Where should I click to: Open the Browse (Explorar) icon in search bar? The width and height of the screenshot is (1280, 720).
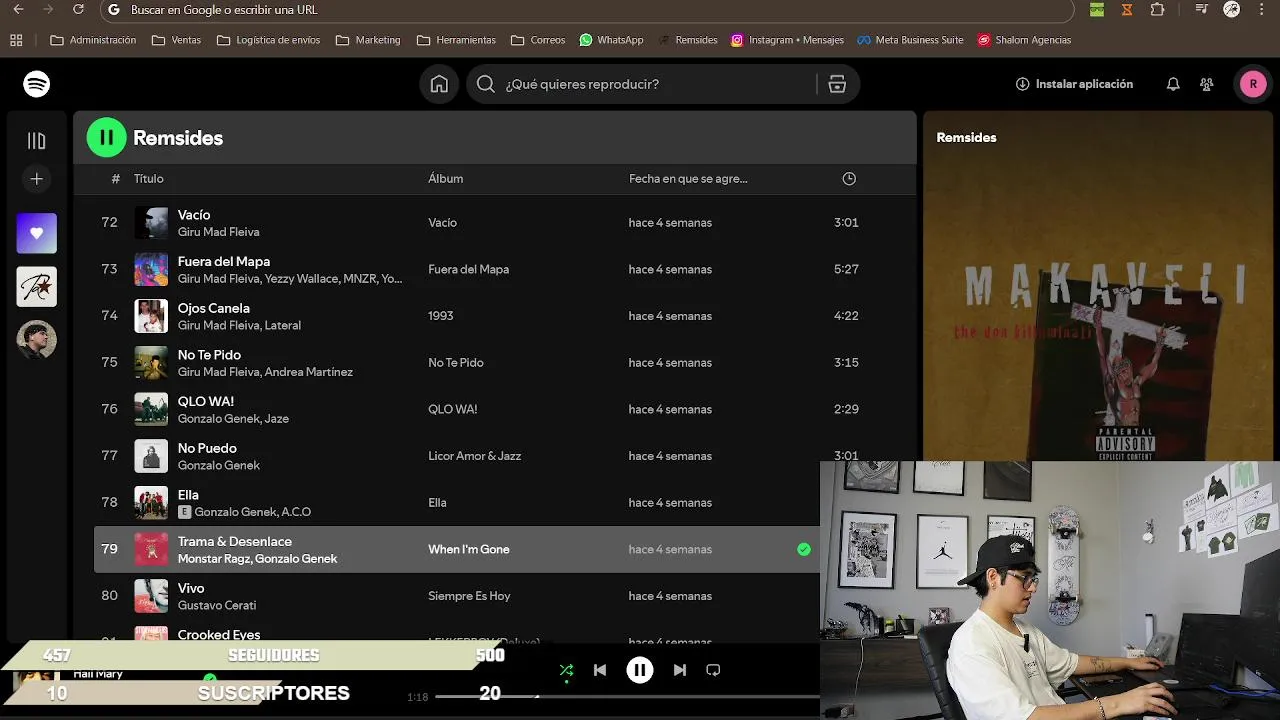click(837, 84)
